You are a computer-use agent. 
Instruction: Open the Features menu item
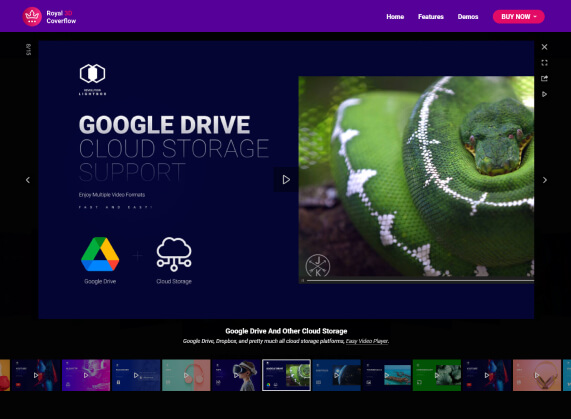click(430, 17)
